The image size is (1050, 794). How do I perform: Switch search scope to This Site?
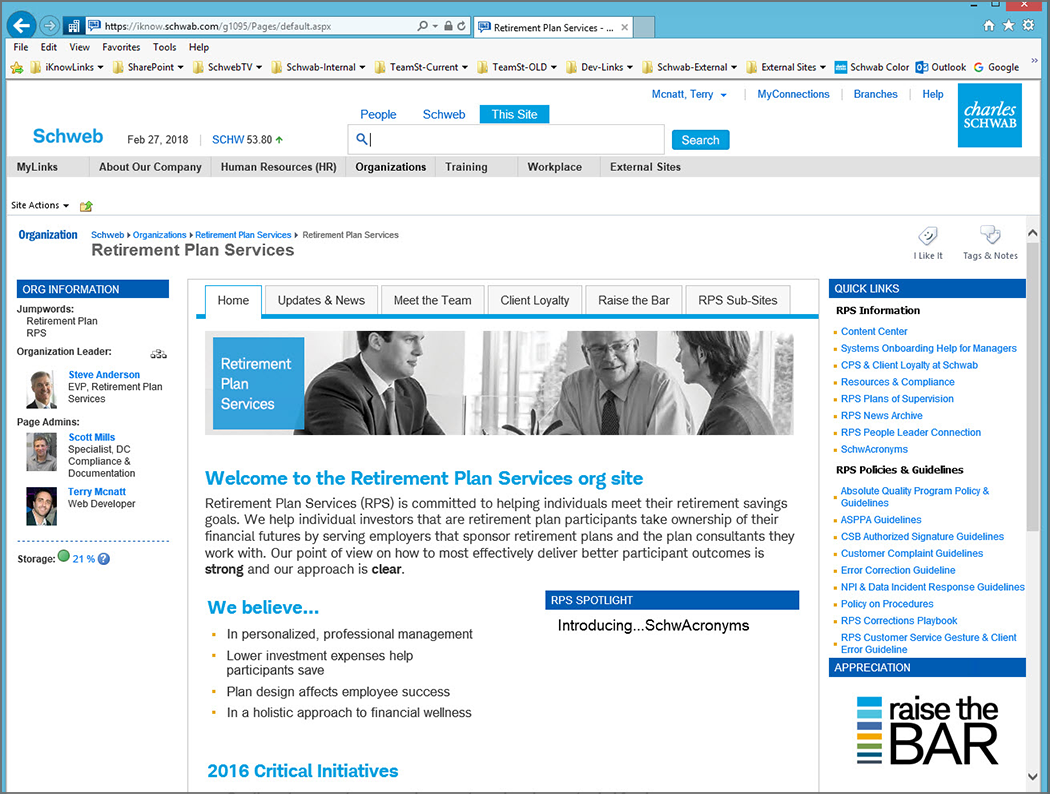tap(514, 114)
